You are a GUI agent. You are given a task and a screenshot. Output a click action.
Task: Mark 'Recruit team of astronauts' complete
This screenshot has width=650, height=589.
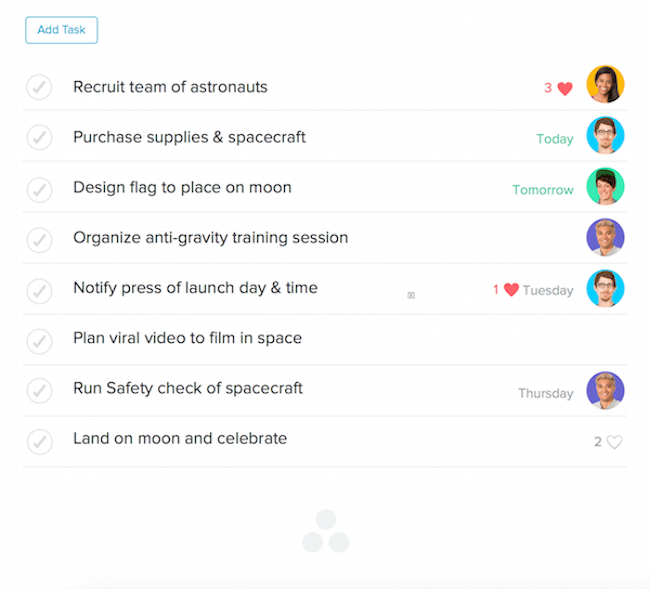[39, 88]
